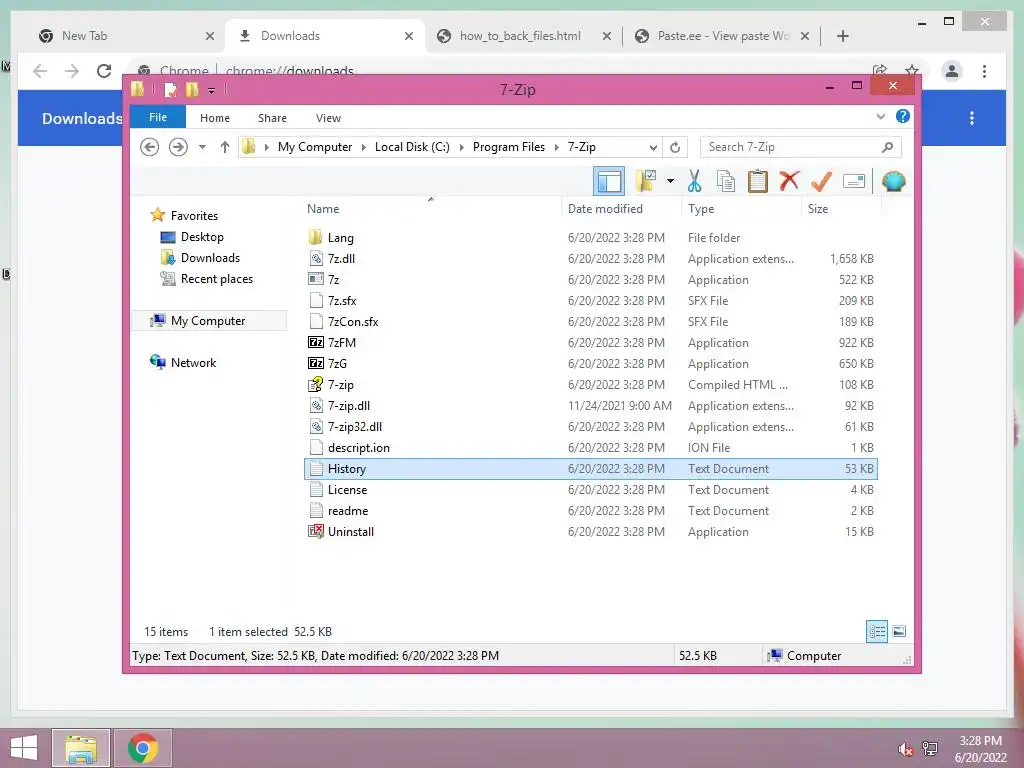Click Chrome icon on taskbar
This screenshot has height=768, width=1024.
142,748
